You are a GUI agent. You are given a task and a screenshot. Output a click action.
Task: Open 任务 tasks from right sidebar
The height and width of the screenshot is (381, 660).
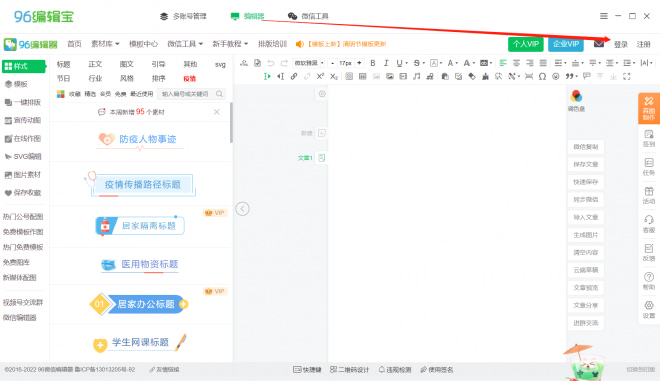point(649,167)
